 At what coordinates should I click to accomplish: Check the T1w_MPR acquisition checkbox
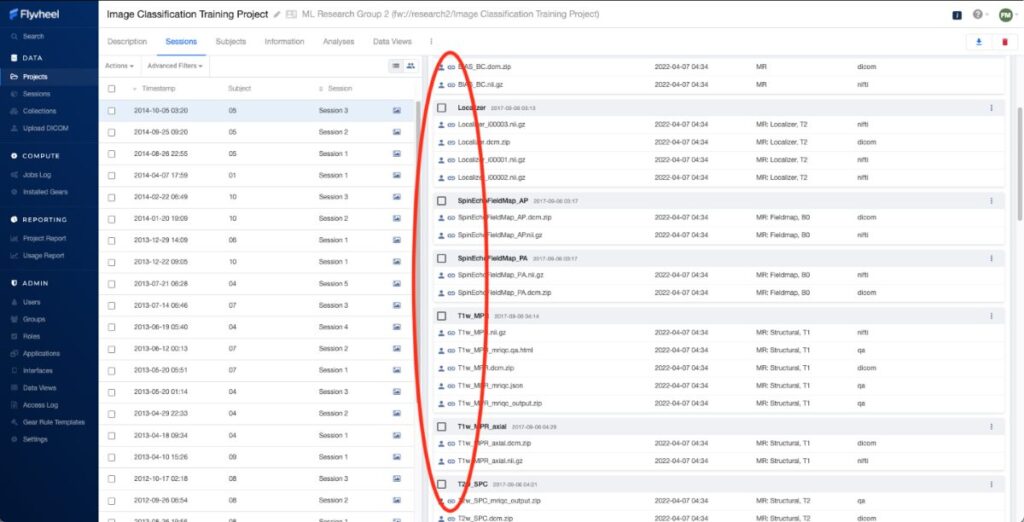click(x=441, y=316)
